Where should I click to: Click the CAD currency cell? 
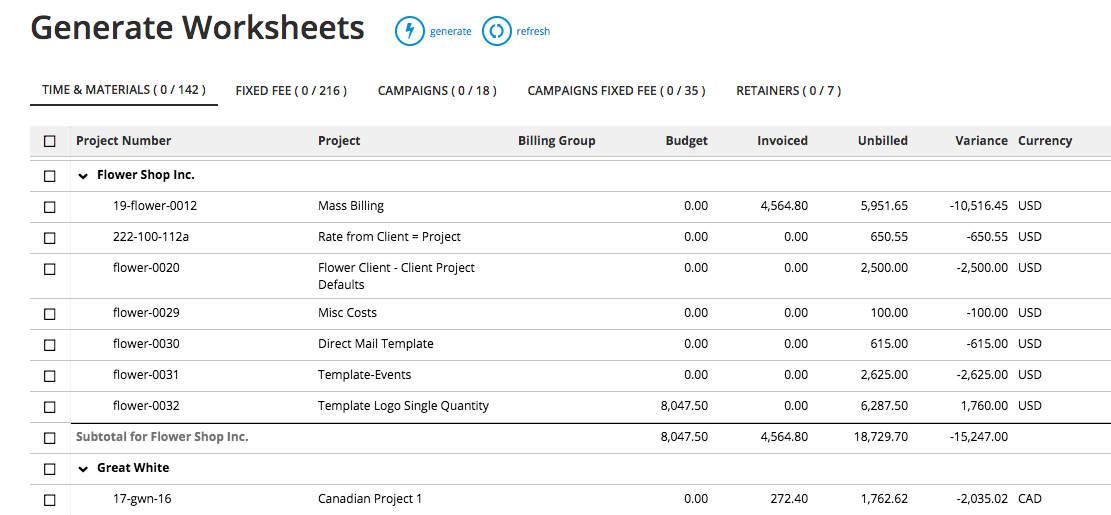click(x=1030, y=499)
